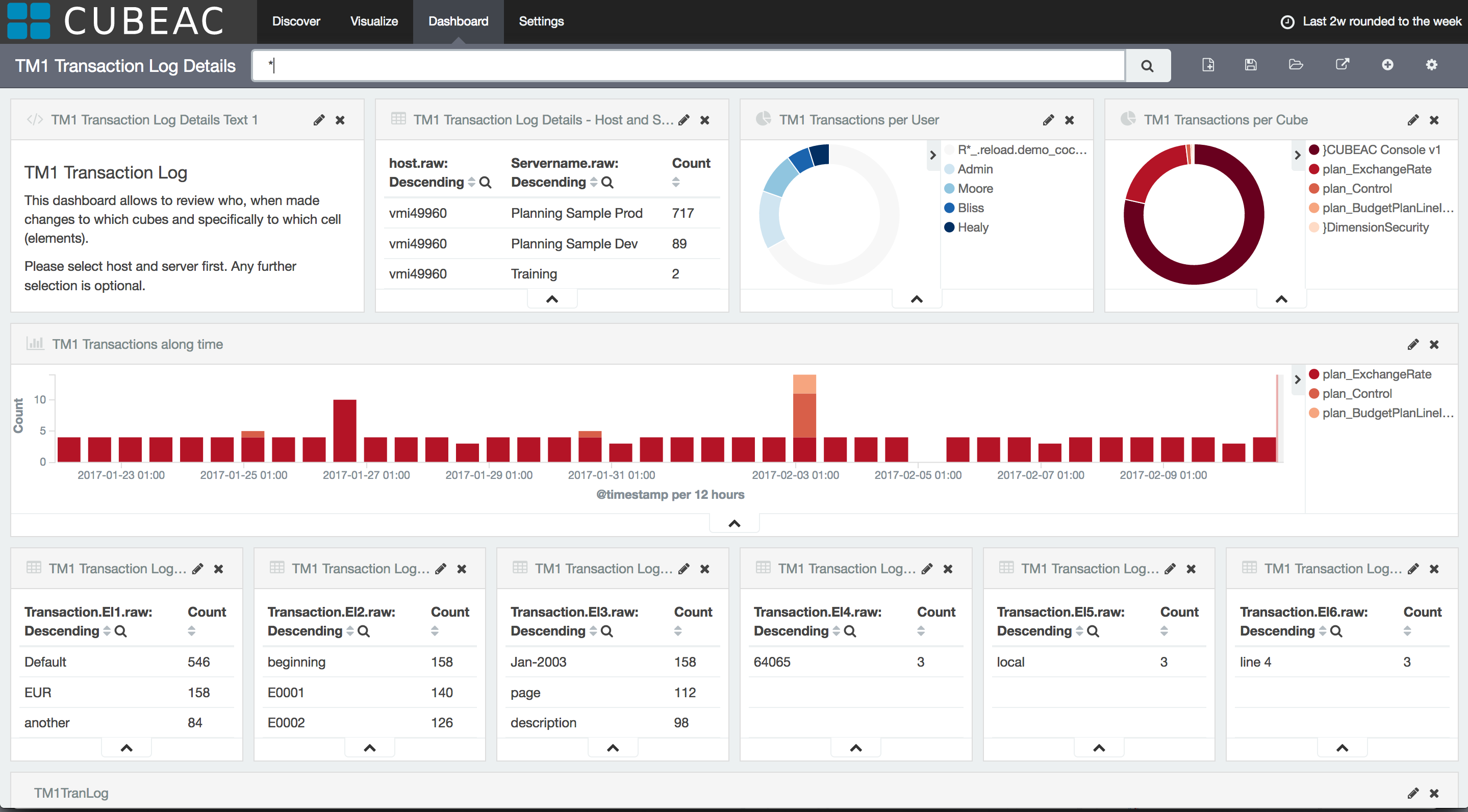
Task: Collapse legend of Transactions per Cube chart
Action: pos(1298,155)
